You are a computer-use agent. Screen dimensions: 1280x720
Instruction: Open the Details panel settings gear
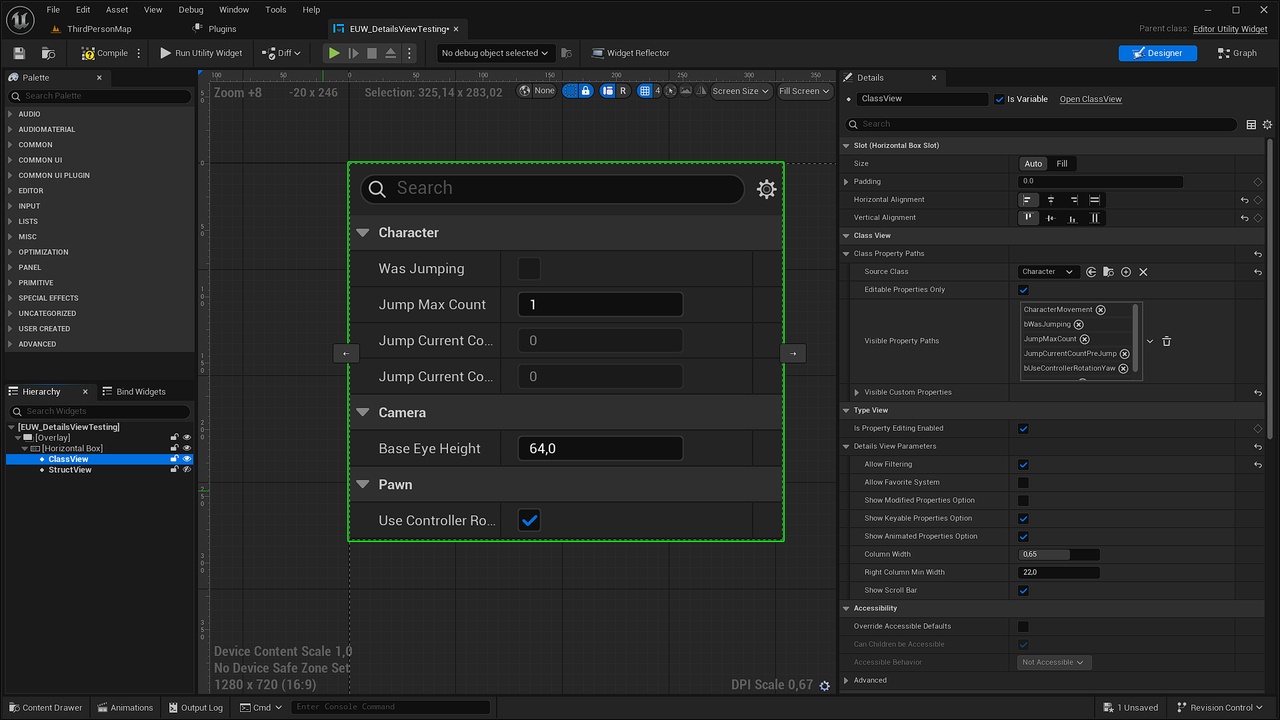coord(1268,124)
